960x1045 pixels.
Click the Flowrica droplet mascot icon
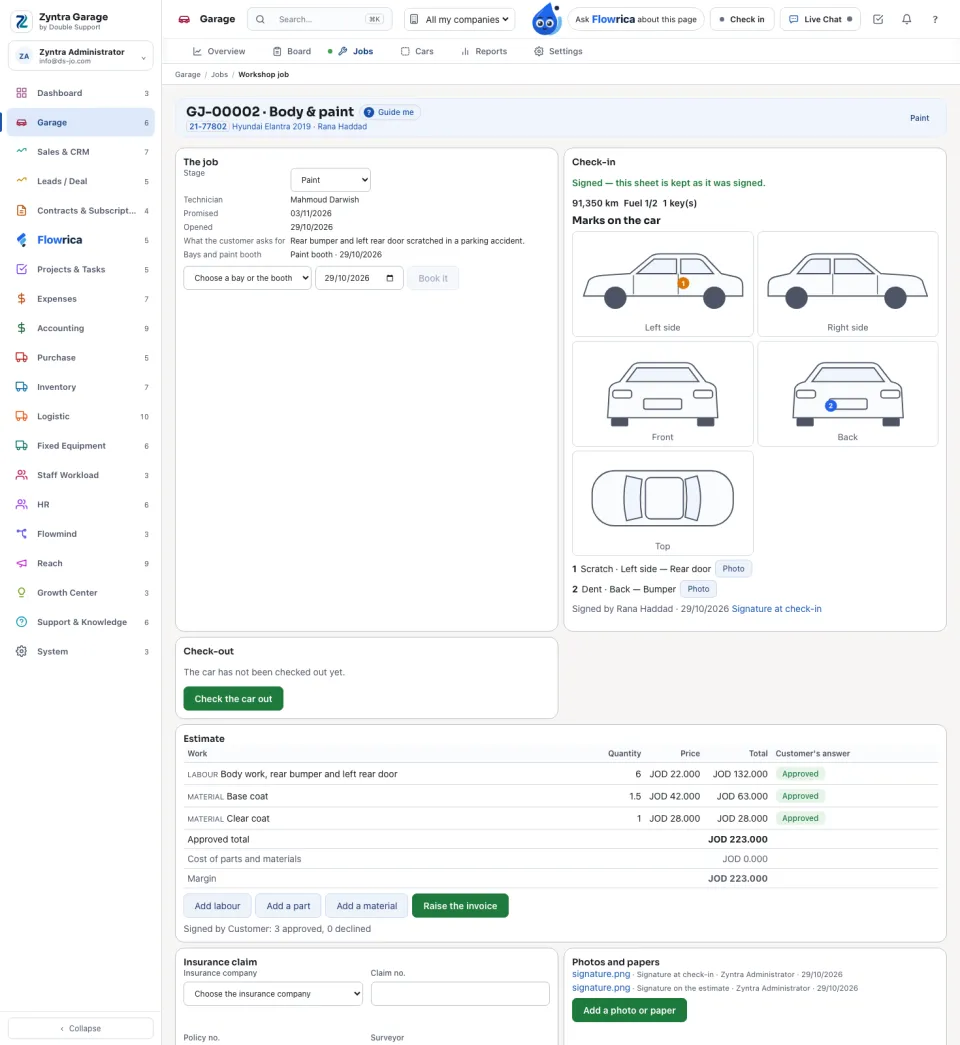pyautogui.click(x=546, y=19)
